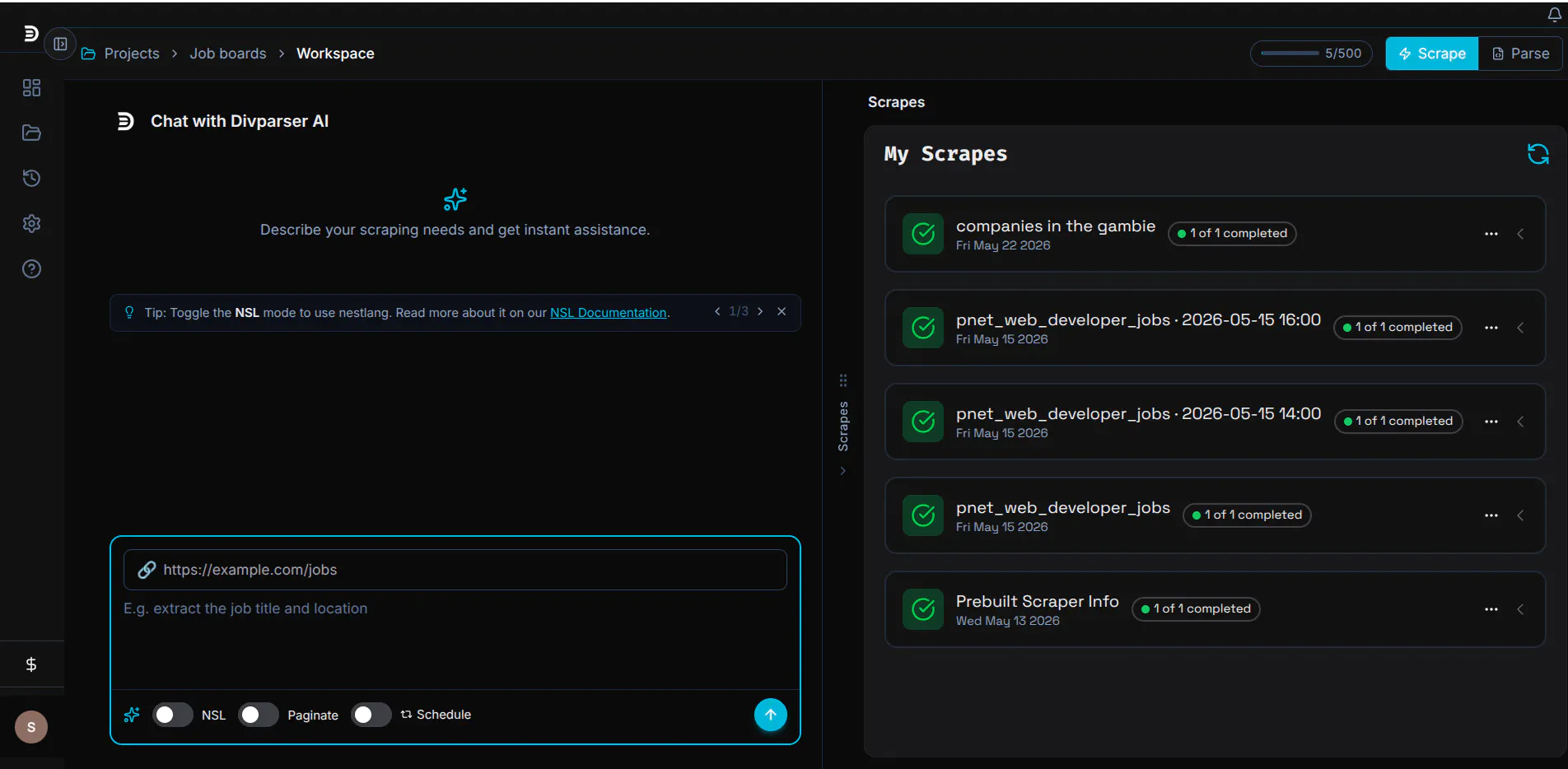This screenshot has width=1568, height=769.
Task: Toggle the Paginate switch
Action: pyautogui.click(x=258, y=715)
